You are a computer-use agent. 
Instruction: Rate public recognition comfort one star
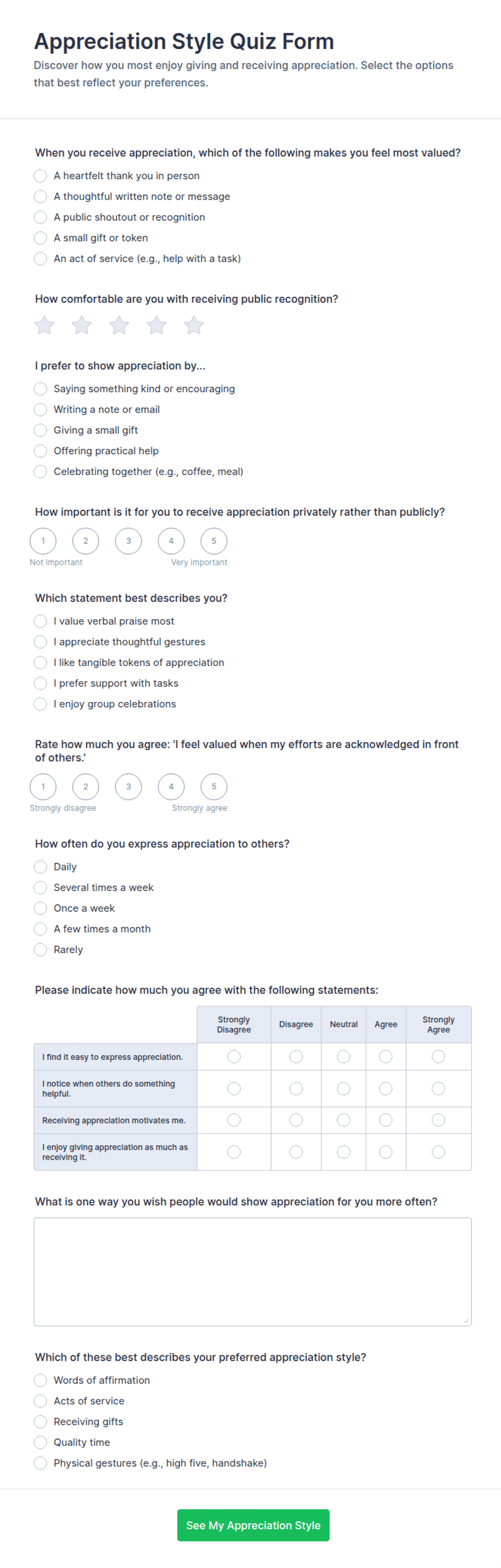click(x=44, y=325)
